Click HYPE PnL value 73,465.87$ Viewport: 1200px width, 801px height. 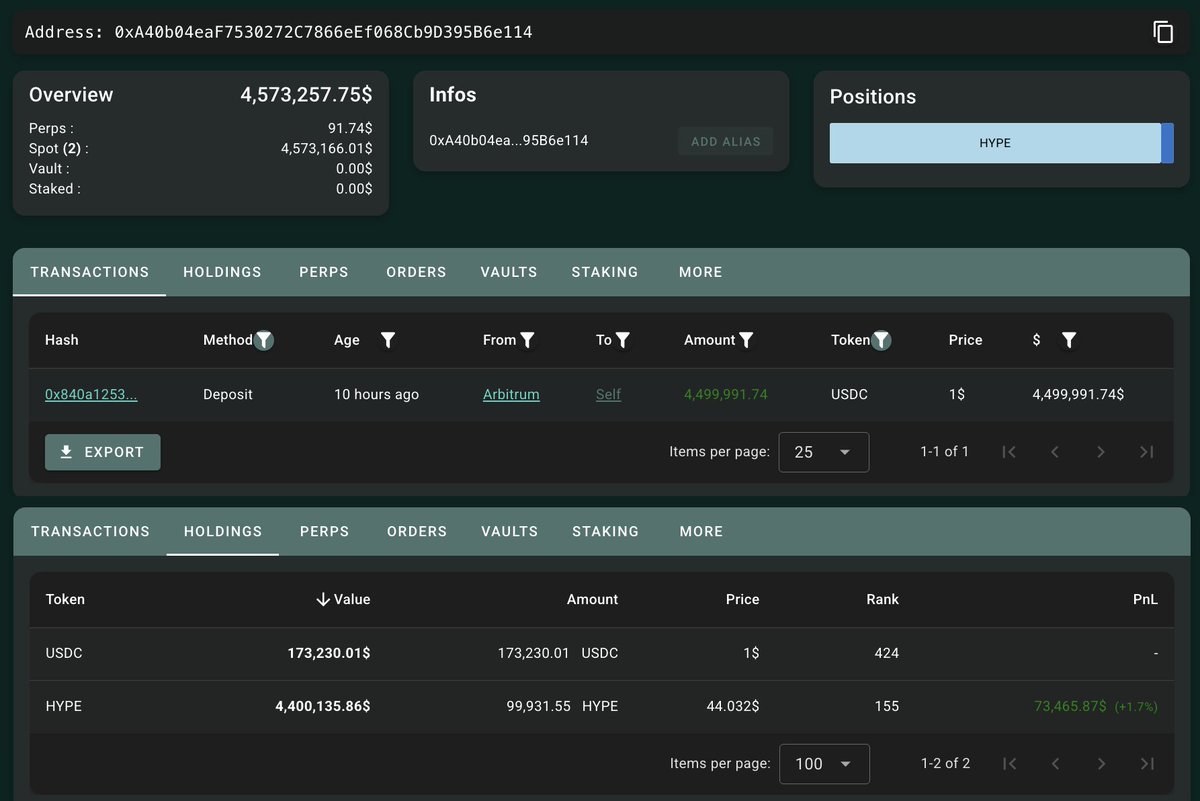1070,707
